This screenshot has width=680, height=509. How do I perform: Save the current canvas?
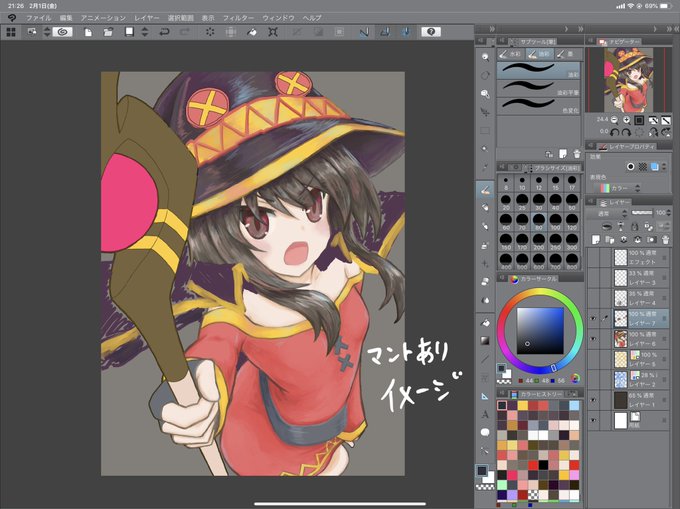click(129, 32)
